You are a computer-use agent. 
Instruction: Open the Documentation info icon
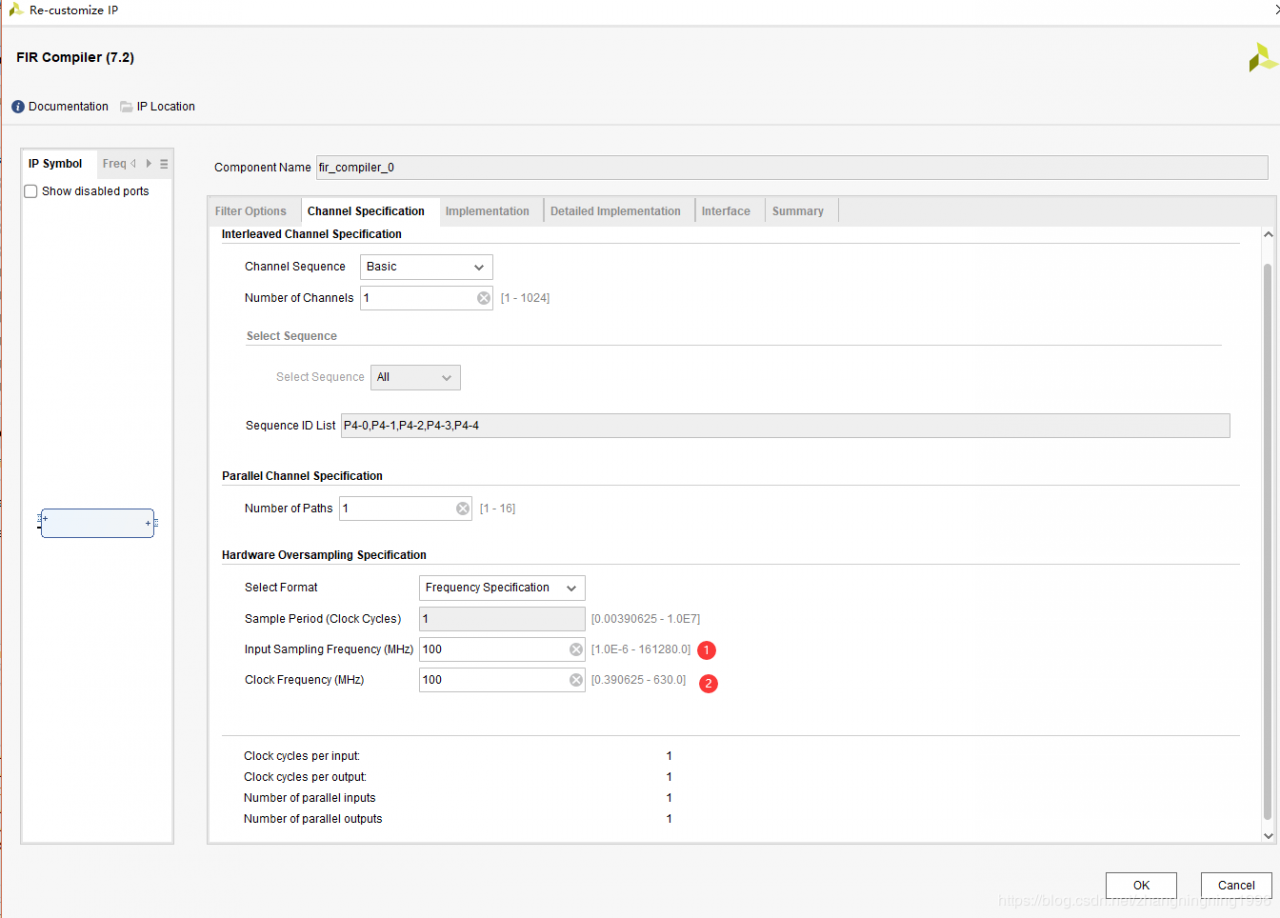coord(18,107)
